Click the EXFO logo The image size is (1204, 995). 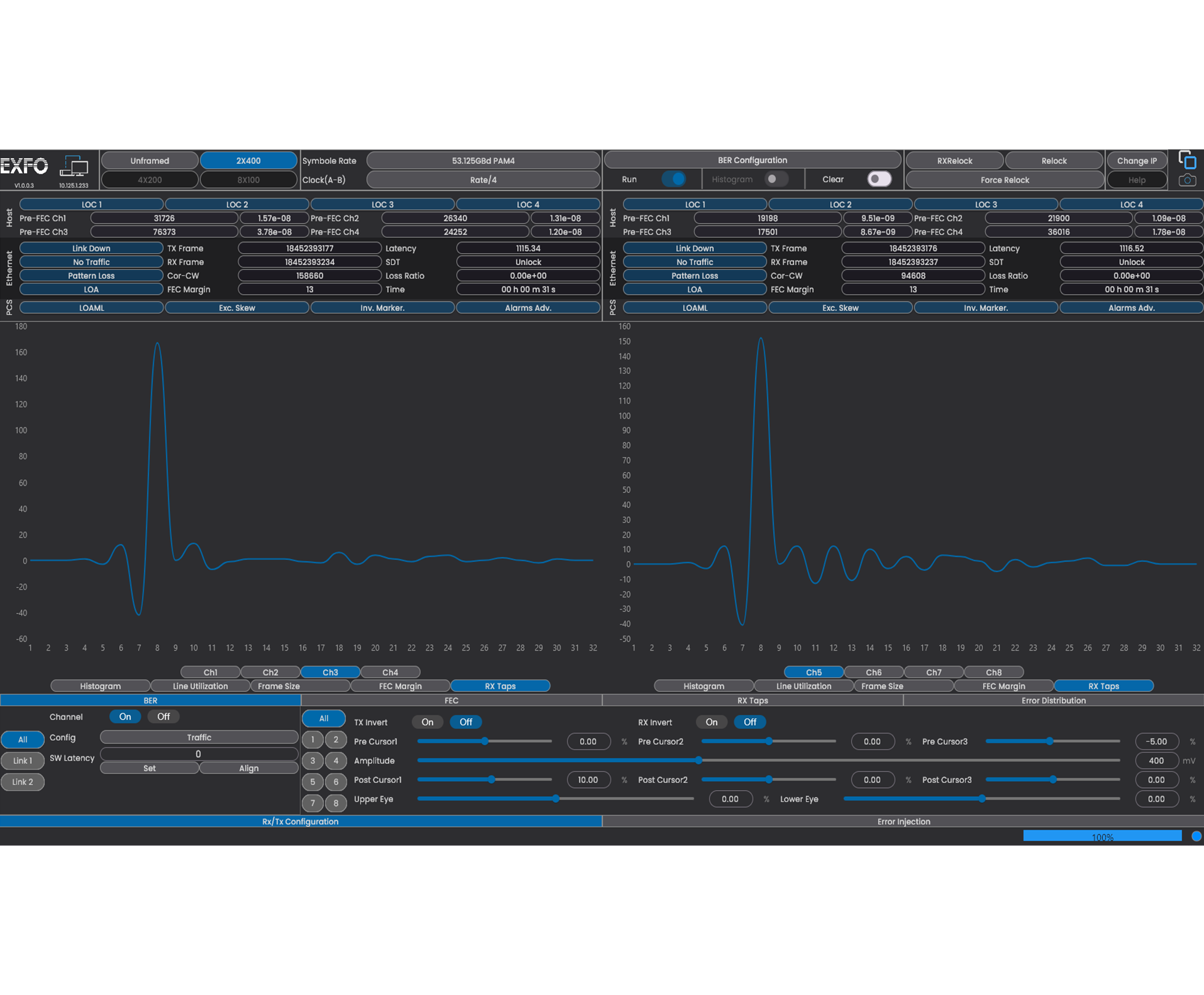click(24, 166)
